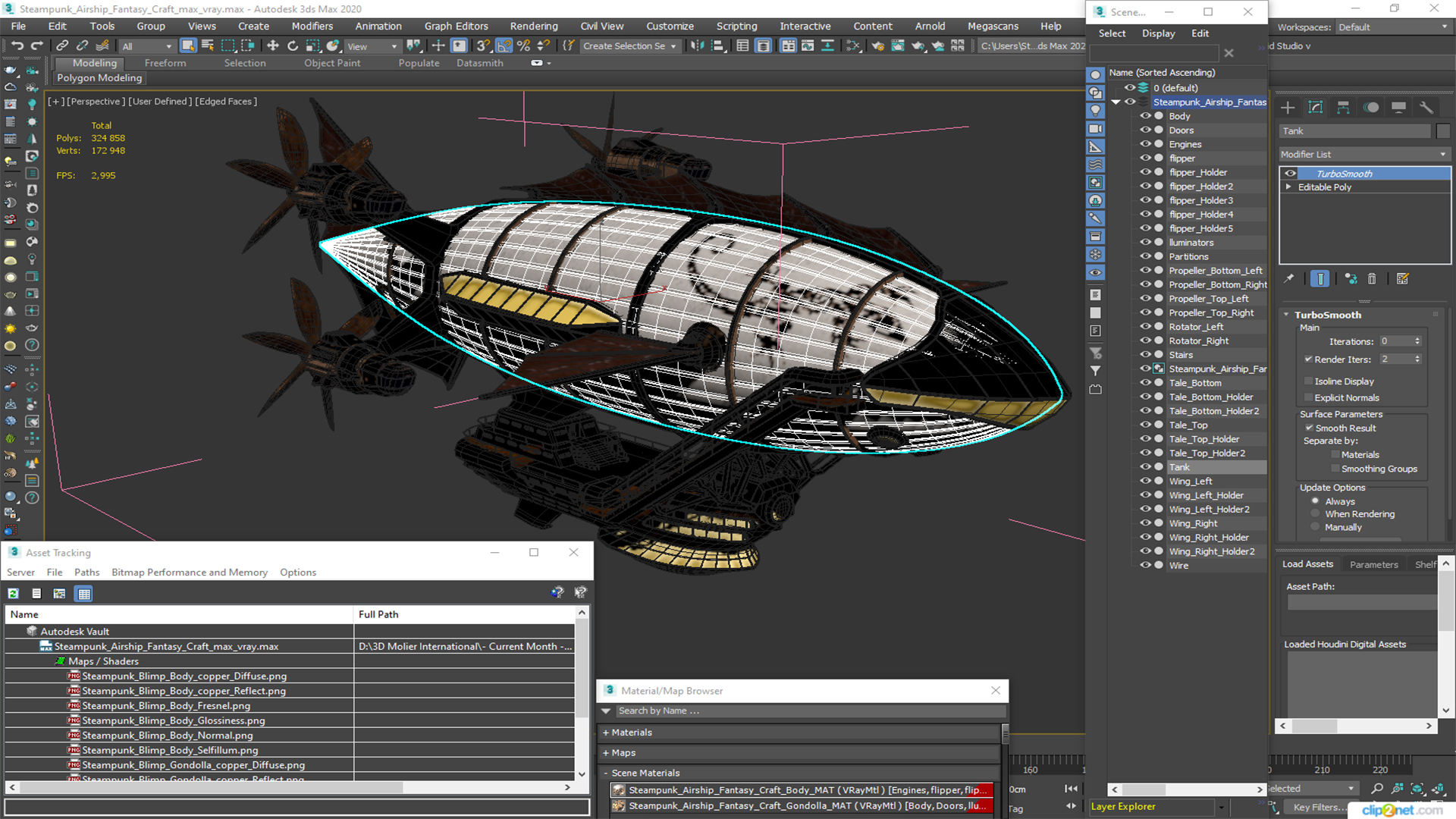Screen dimensions: 1456x819
Task: Open the Modifiers menu
Action: [x=312, y=26]
